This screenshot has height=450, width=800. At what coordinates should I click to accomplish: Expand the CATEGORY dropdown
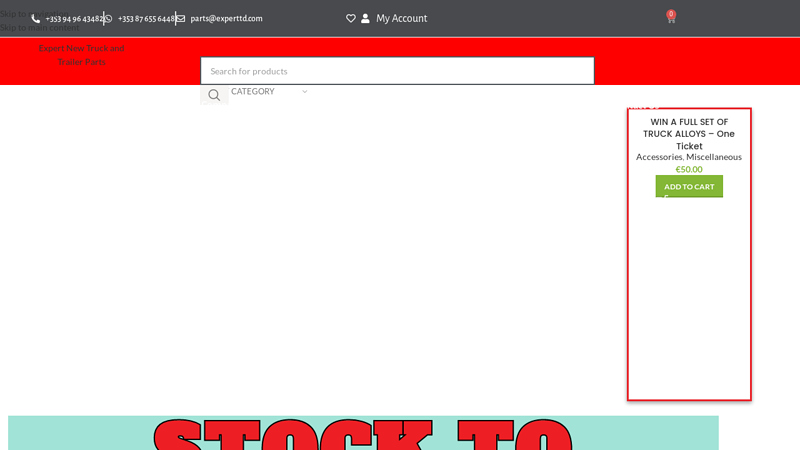265,92
